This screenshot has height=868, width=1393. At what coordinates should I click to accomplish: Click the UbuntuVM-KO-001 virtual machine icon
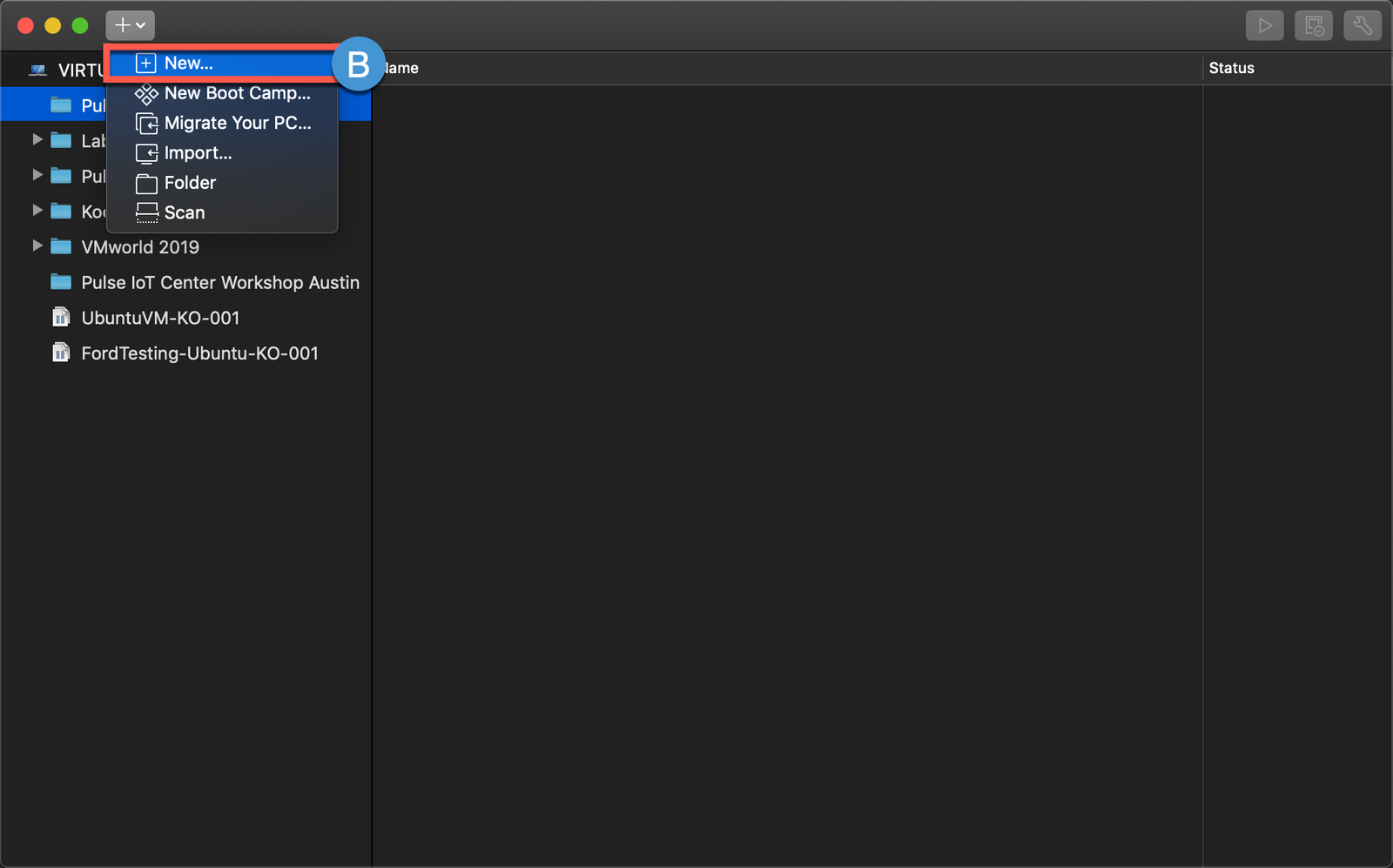61,318
